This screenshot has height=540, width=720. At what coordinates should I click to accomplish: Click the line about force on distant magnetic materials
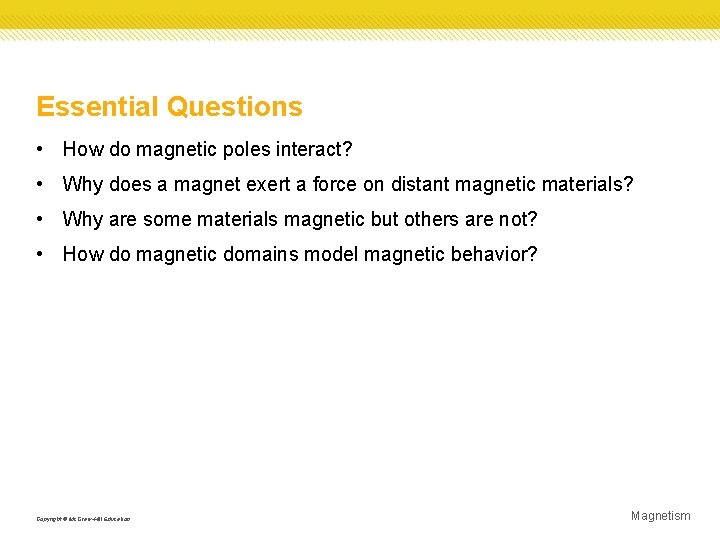[348, 185]
